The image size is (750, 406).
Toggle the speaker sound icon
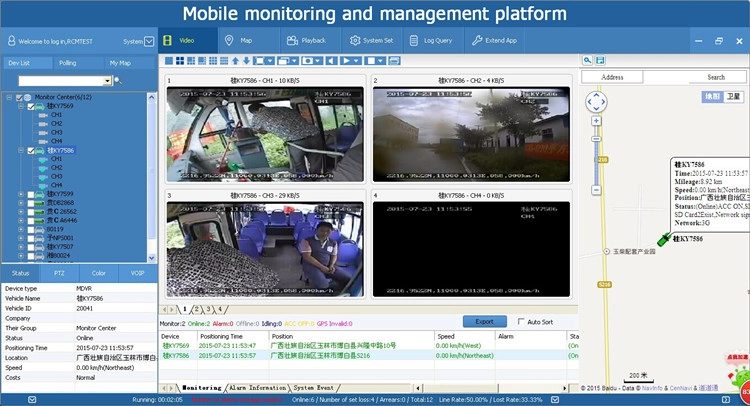[x=332, y=61]
